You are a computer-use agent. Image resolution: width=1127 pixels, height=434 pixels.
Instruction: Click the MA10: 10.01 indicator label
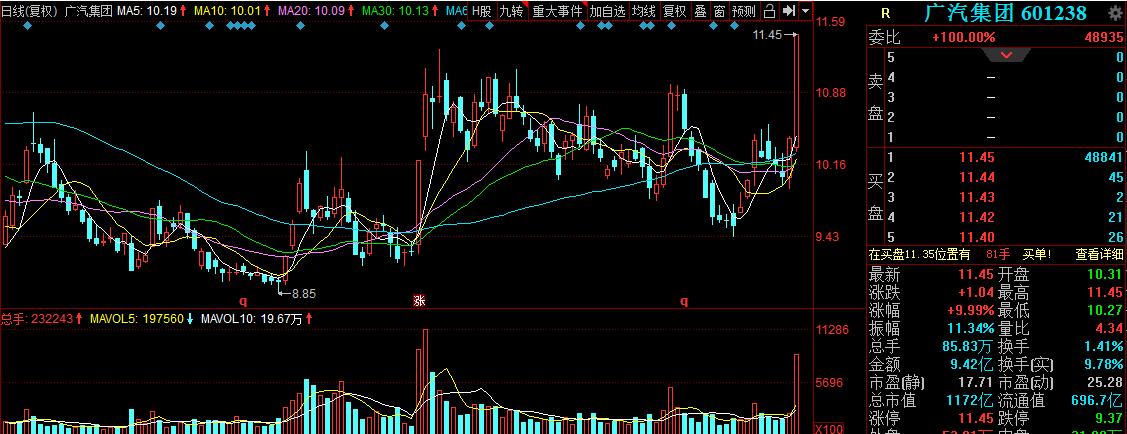tap(226, 11)
